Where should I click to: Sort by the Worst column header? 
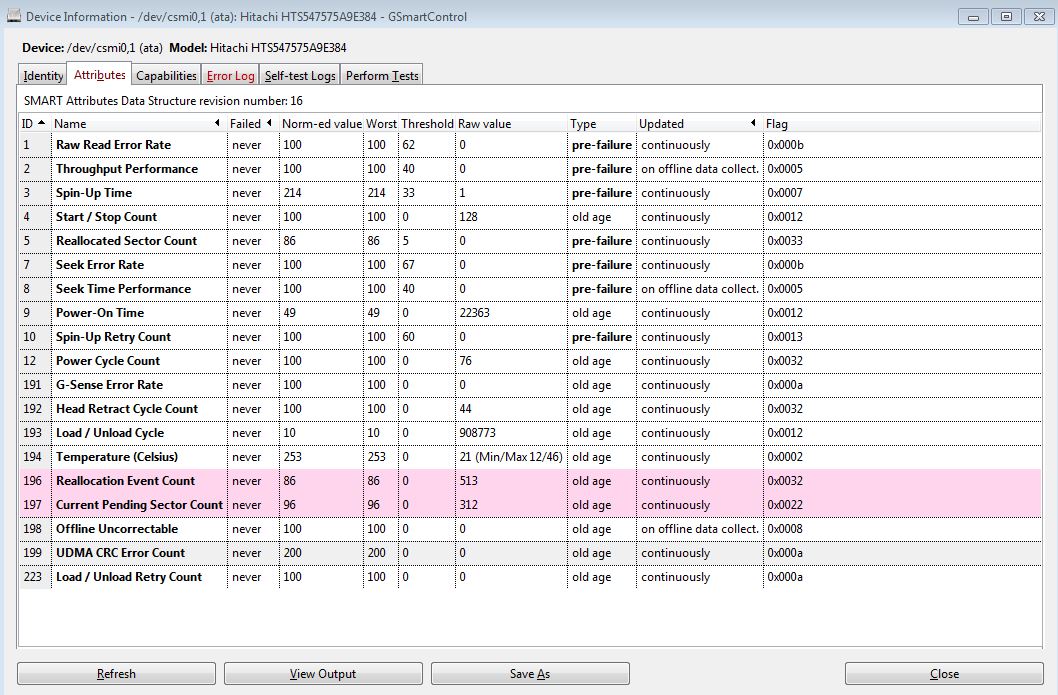coord(381,123)
